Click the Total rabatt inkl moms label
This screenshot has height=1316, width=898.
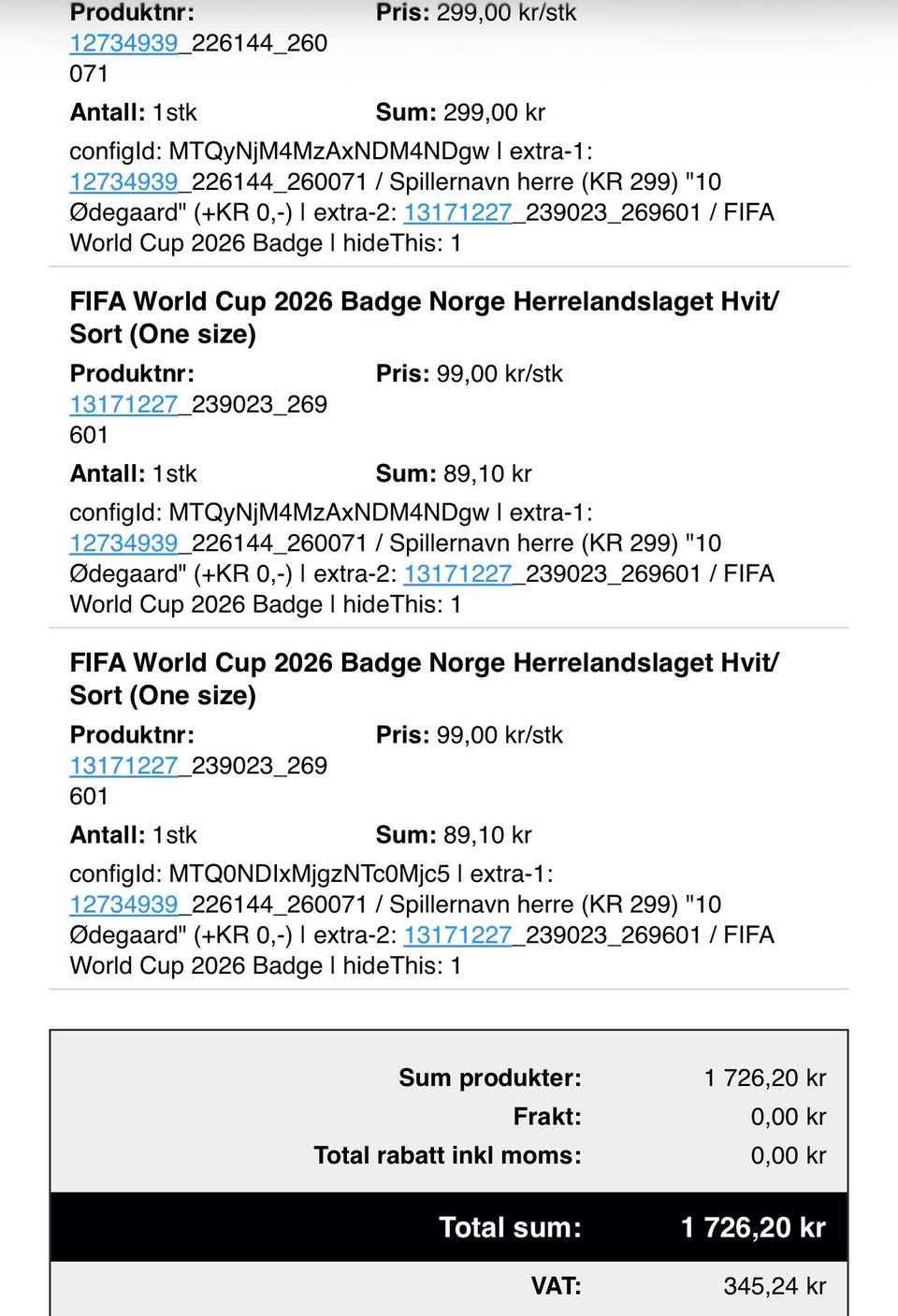(x=447, y=1155)
